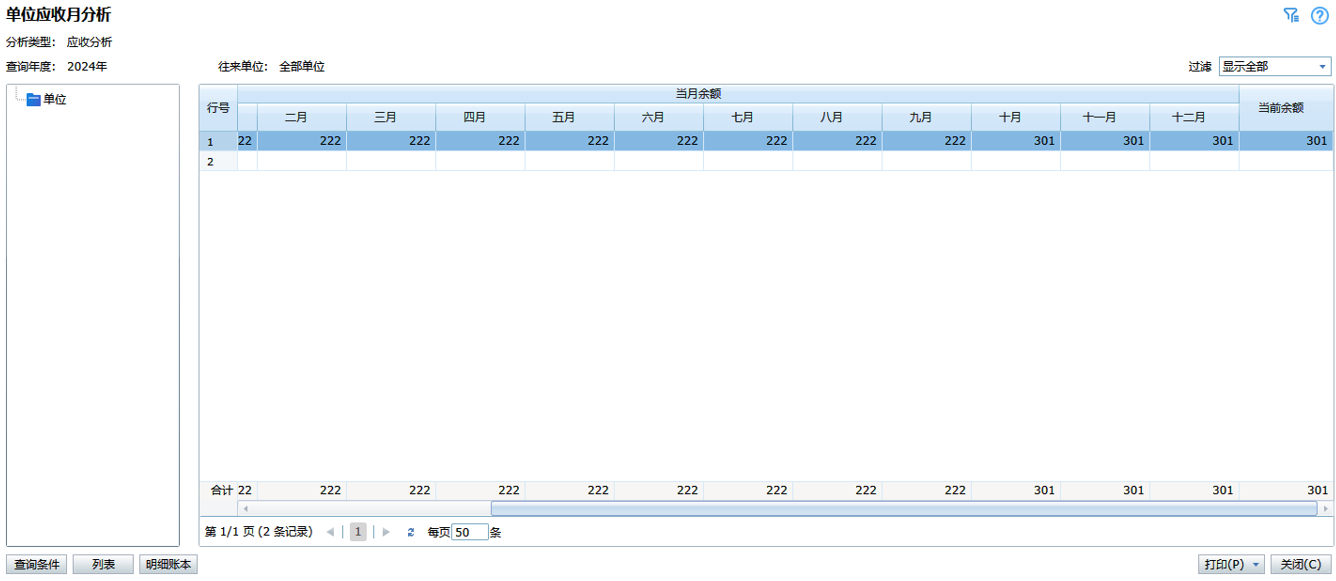
Task: Click the horizontal scrollbar thumb
Action: pos(903,509)
